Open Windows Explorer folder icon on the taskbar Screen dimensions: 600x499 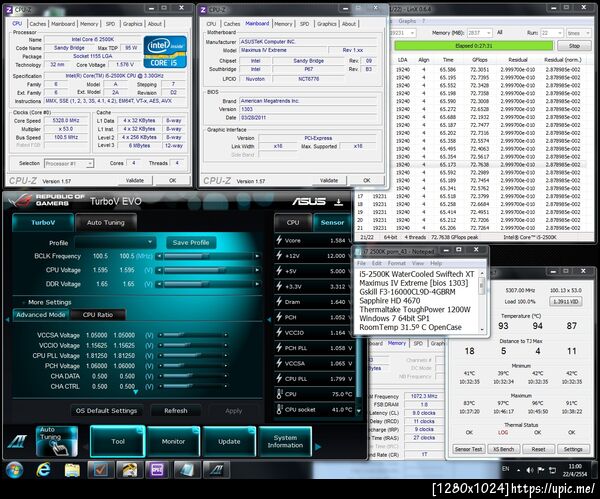72,470
